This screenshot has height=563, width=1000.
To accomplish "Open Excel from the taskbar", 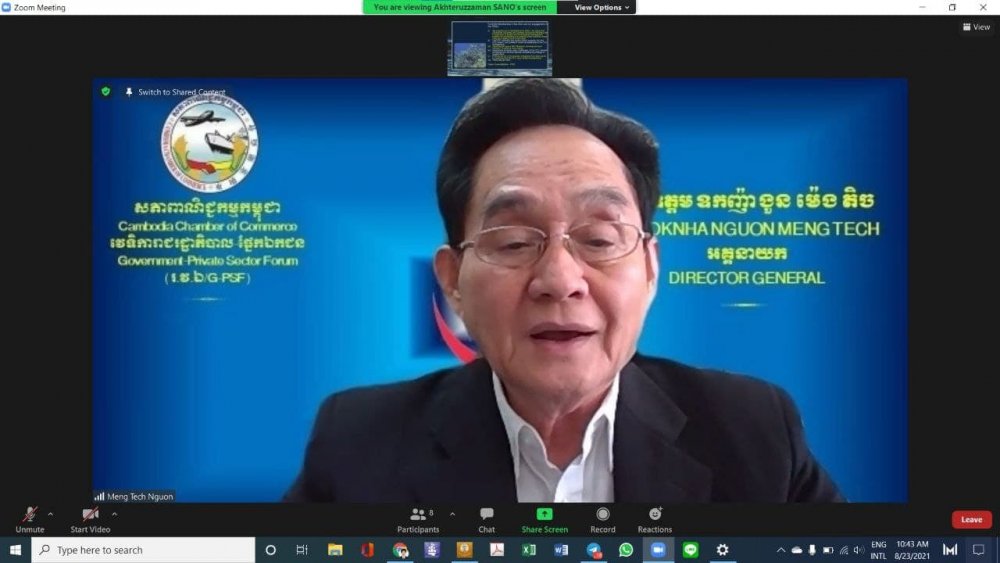I will (529, 550).
